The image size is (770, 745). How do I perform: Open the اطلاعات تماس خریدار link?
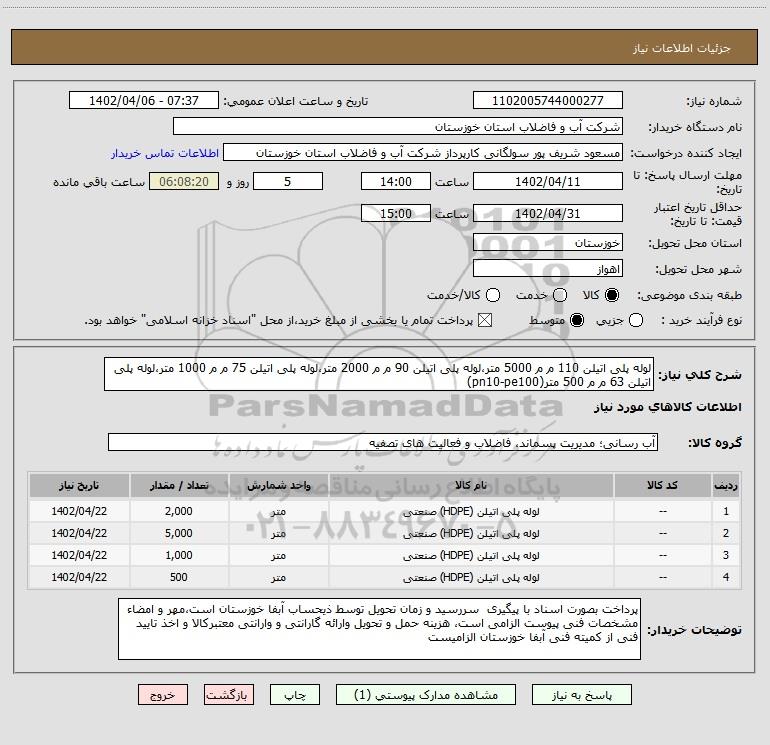165,153
